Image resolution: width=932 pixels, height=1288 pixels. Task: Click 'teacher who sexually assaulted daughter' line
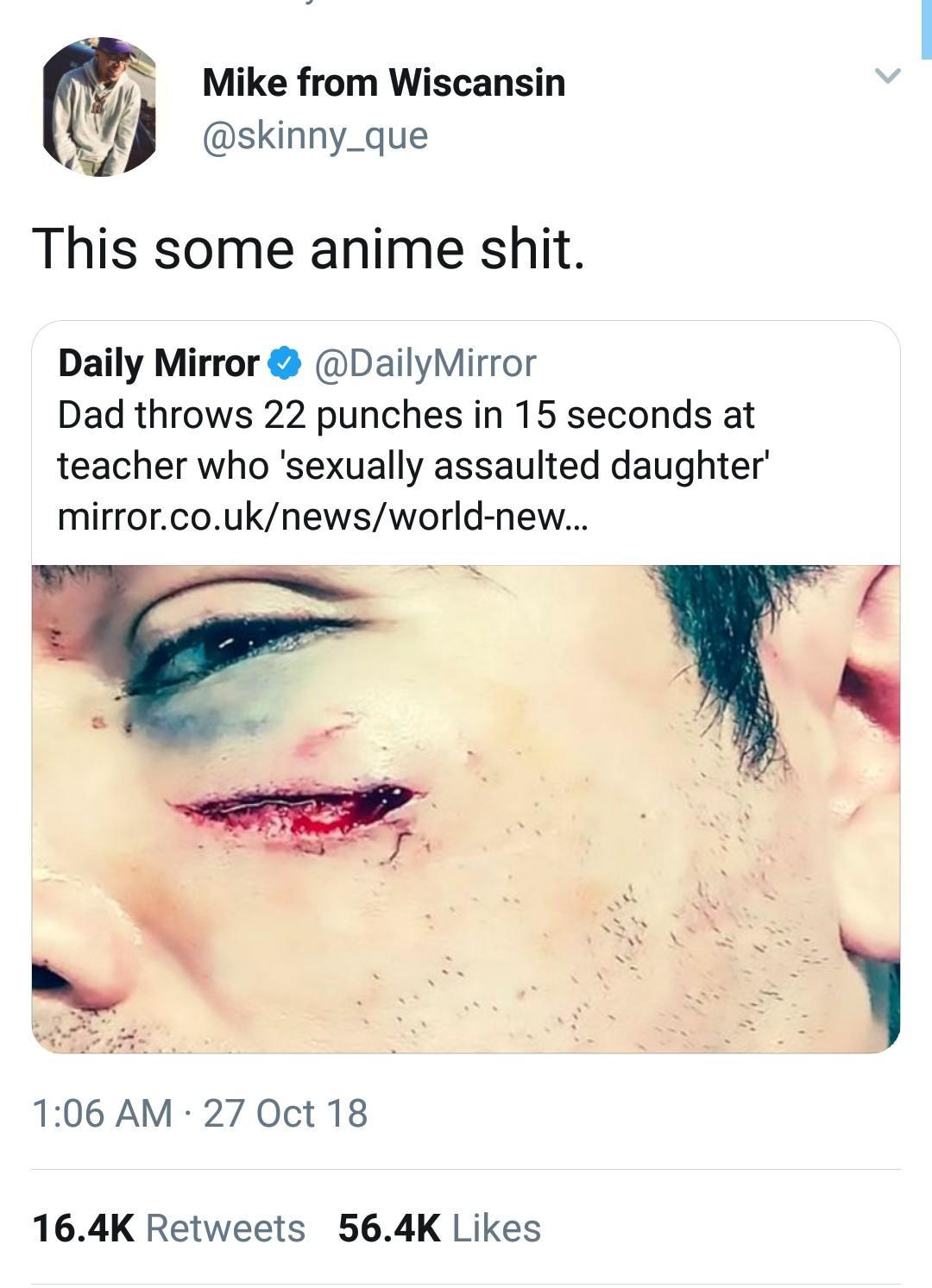pyautogui.click(x=412, y=466)
